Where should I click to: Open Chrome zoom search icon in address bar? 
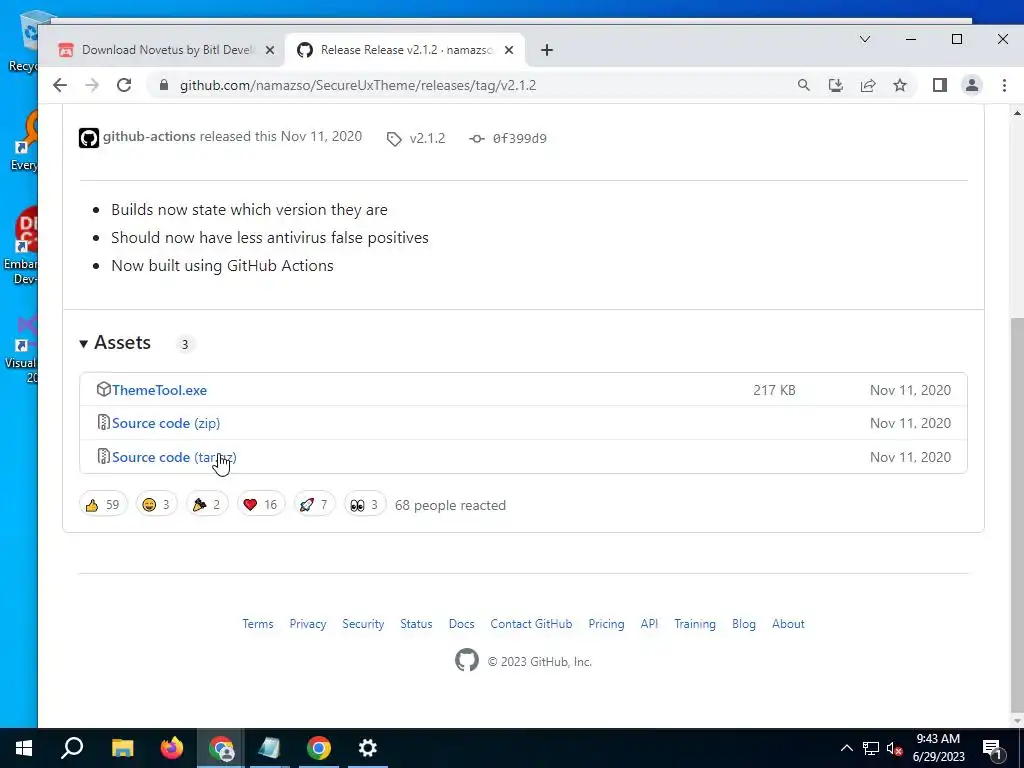coord(804,86)
